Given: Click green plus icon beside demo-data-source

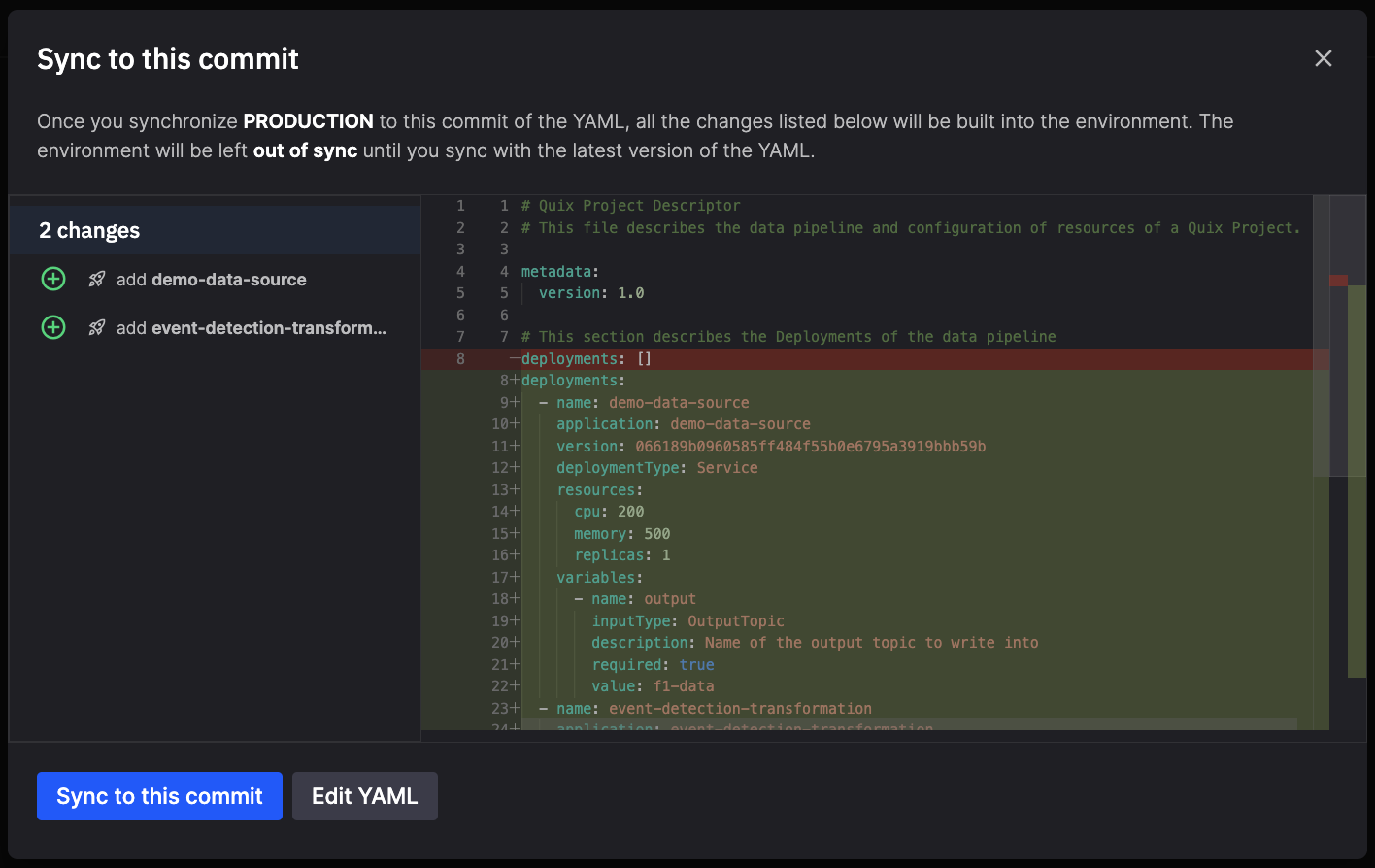Looking at the screenshot, I should (53, 280).
